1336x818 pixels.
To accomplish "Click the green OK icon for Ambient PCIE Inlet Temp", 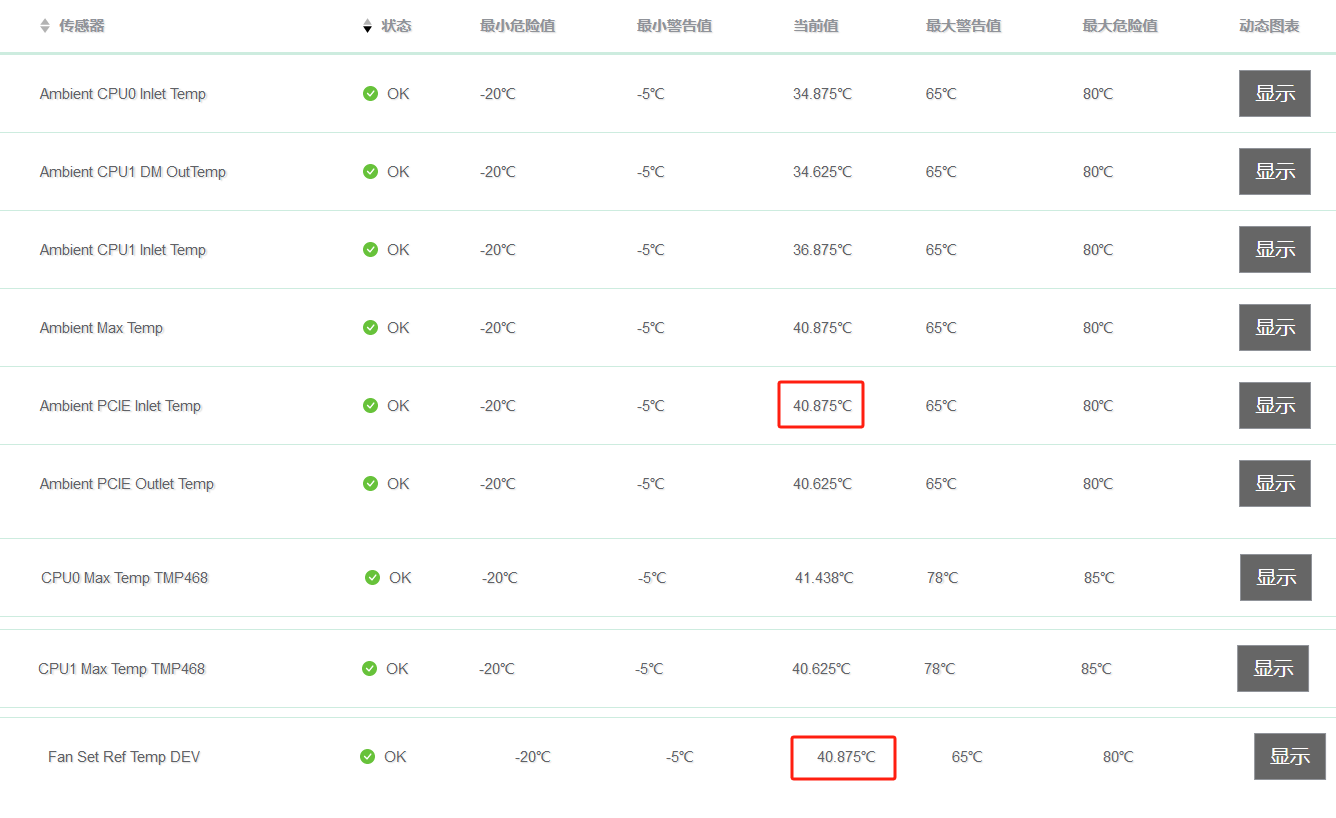I will click(x=370, y=406).
